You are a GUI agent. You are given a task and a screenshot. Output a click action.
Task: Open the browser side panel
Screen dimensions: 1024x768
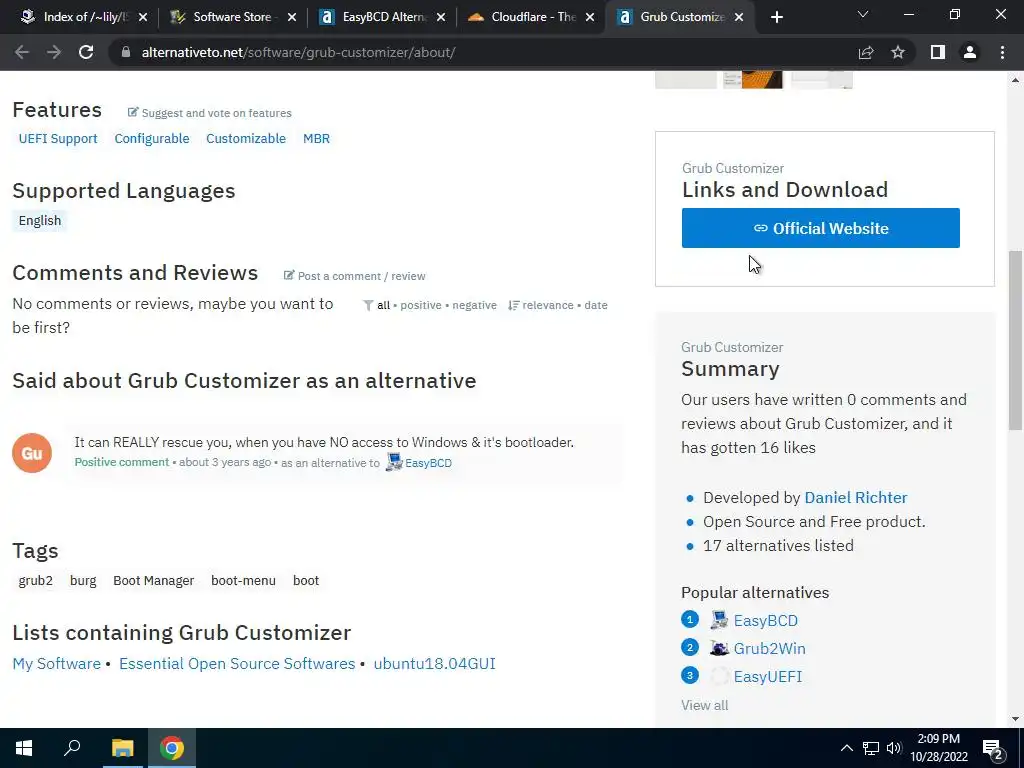click(938, 52)
